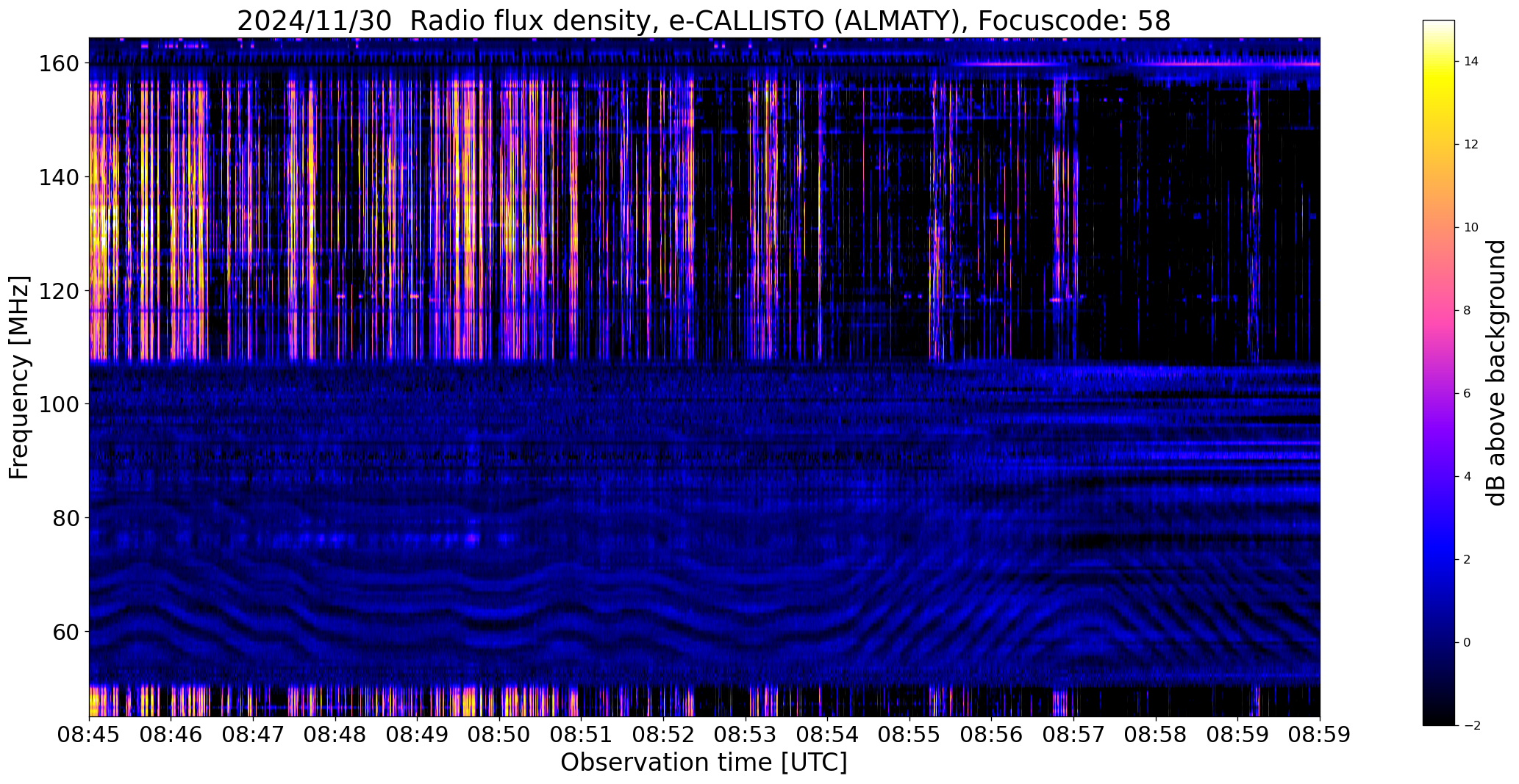Viewport: 1519px width, 784px height.
Task: Click the spectrogram heatmap plot area
Action: click(704, 377)
